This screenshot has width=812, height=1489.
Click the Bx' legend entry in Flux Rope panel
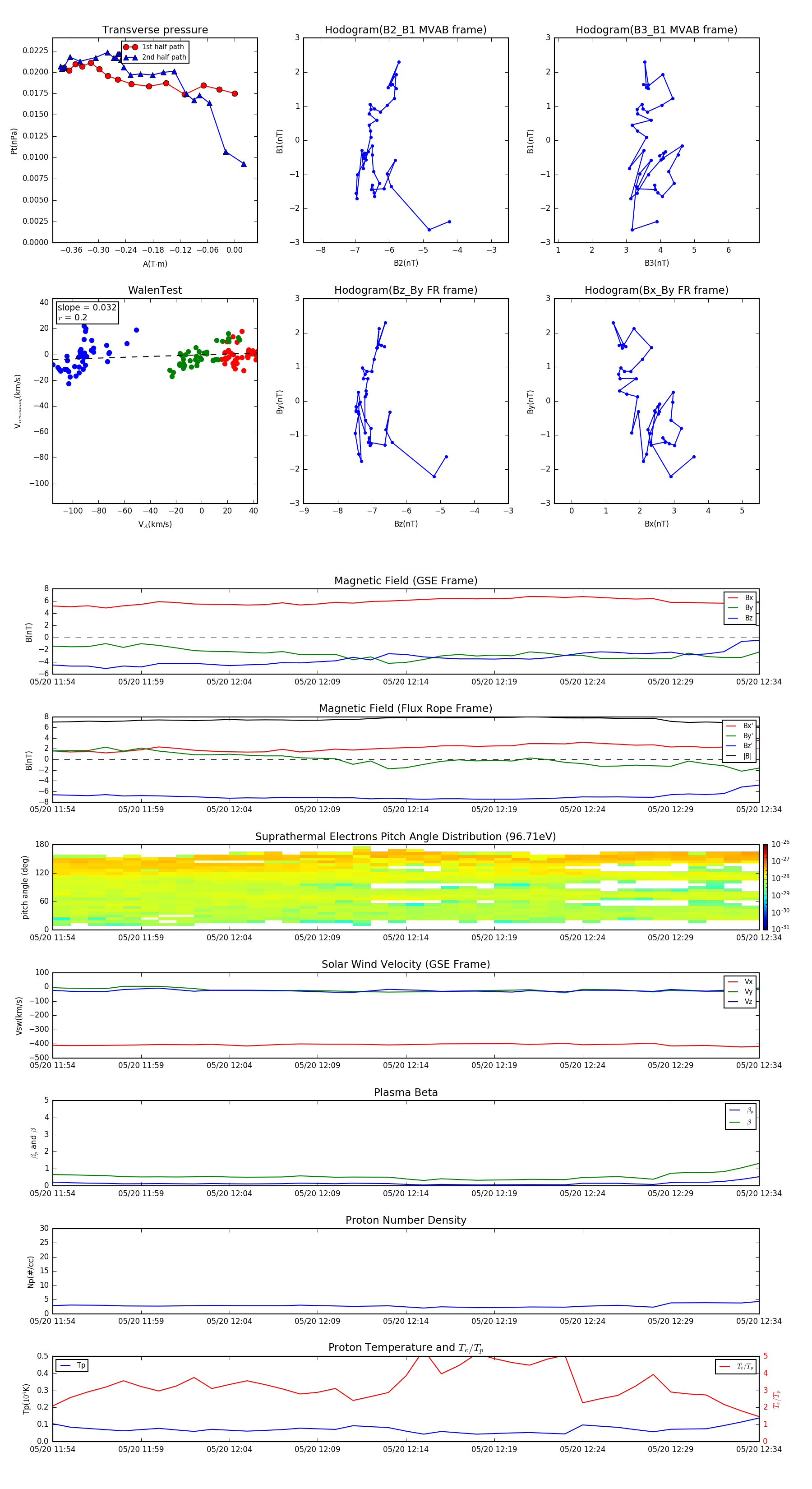[x=740, y=726]
